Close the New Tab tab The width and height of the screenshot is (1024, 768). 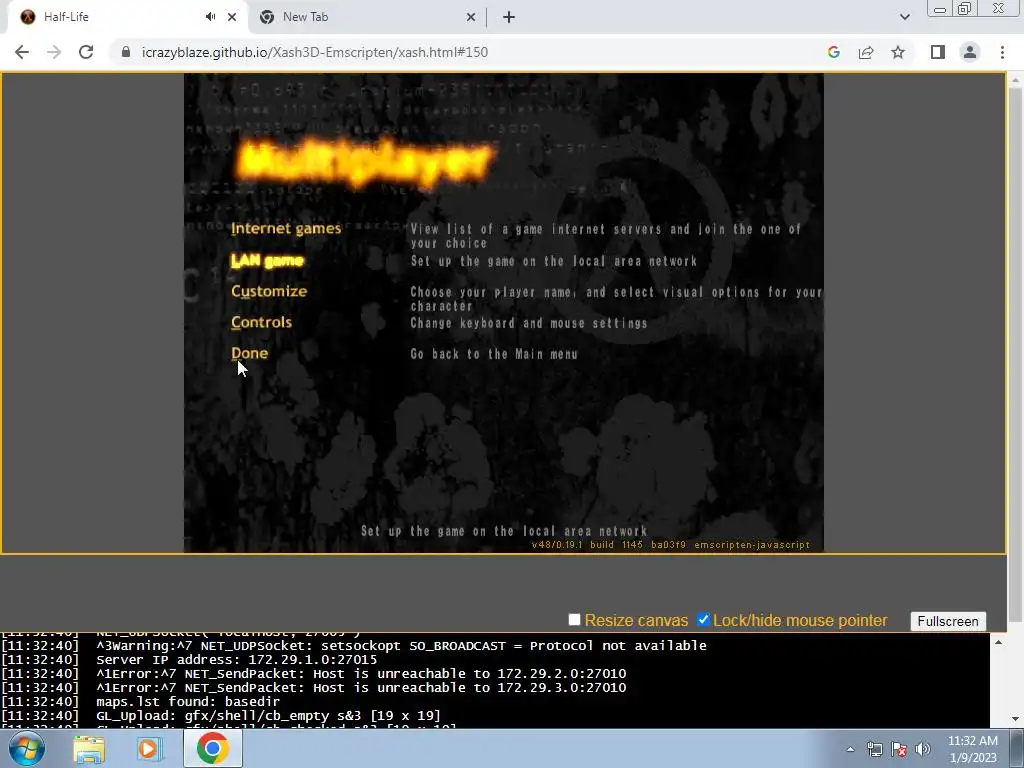[471, 17]
